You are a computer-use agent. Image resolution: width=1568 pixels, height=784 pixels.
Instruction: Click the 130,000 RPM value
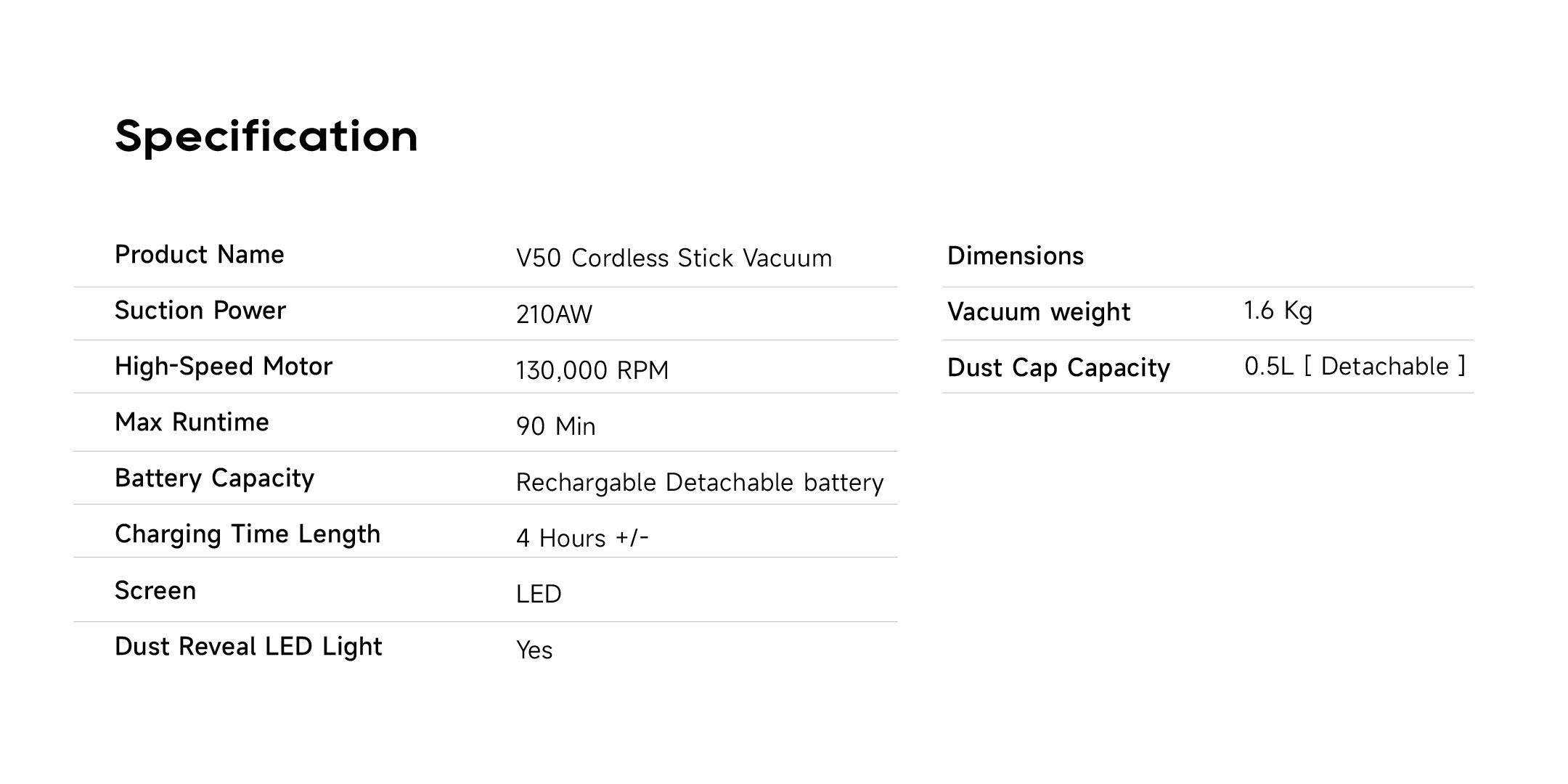tap(592, 370)
